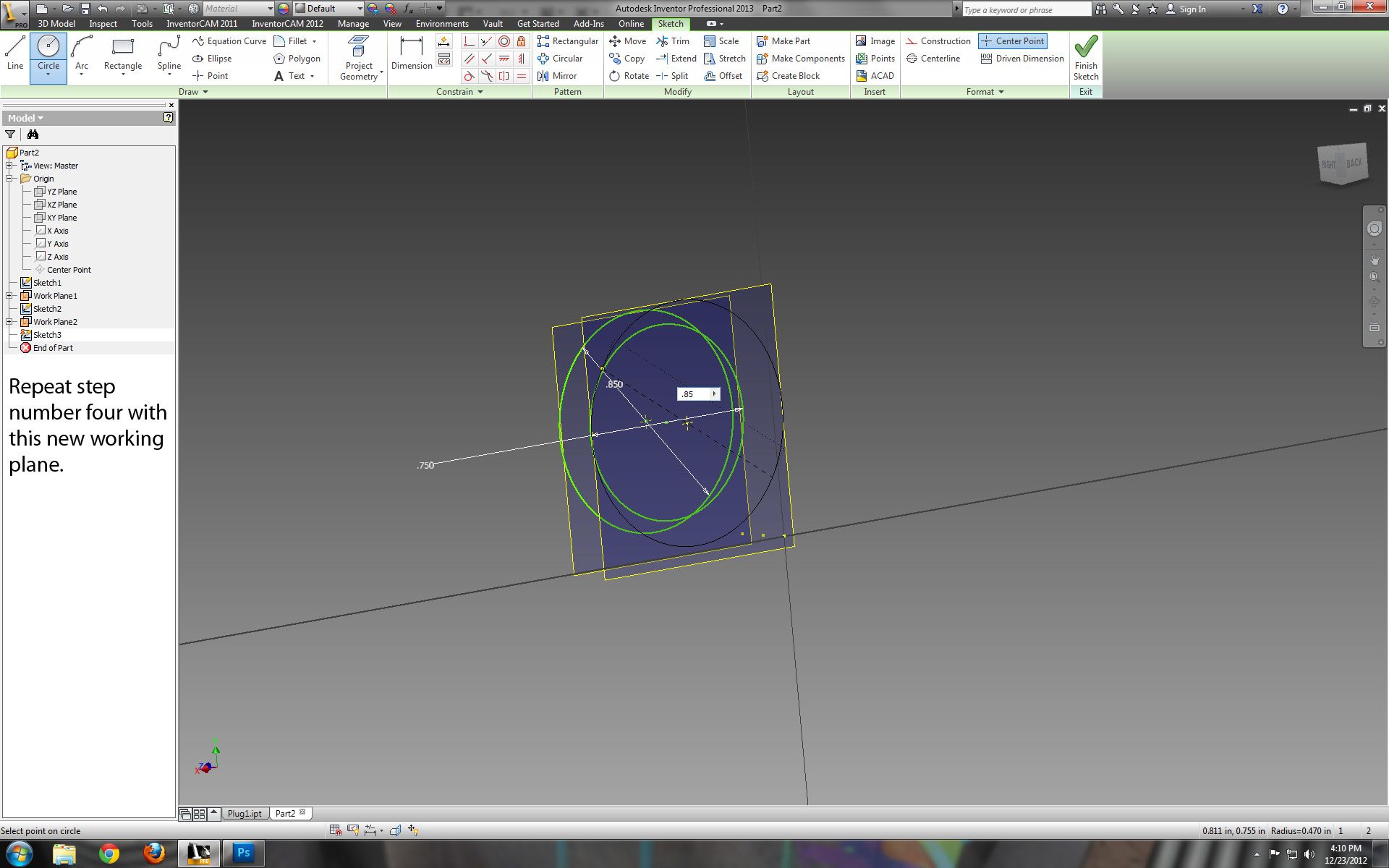Expand Work Plane1 tree node
Viewport: 1389px width, 868px height.
pyautogui.click(x=10, y=296)
